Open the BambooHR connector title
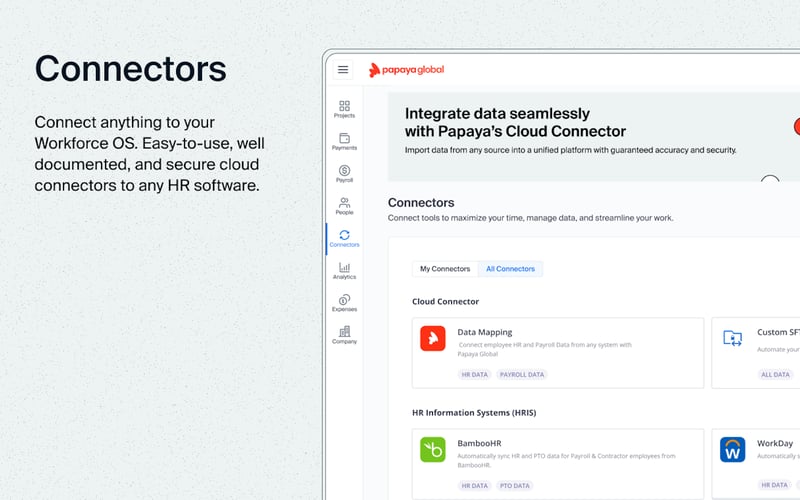This screenshot has width=800, height=500. [479, 443]
